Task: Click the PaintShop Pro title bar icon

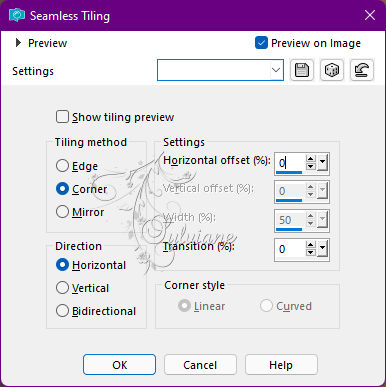Action: (x=17, y=16)
